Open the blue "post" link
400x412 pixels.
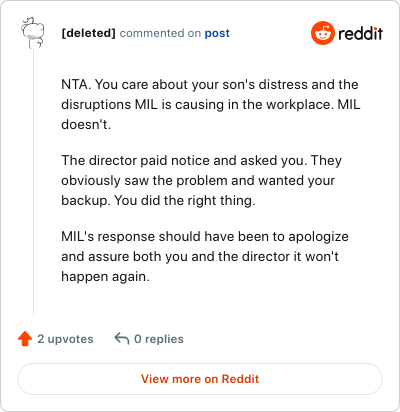pos(217,33)
